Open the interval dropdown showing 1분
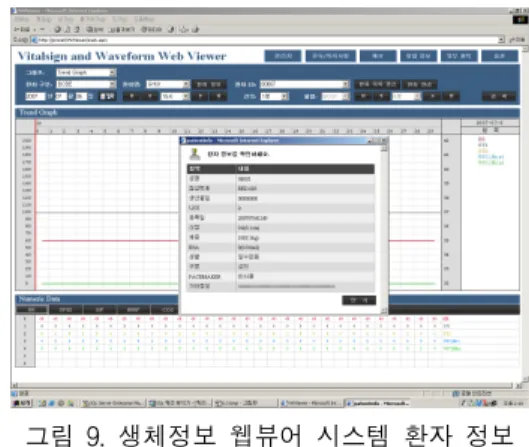This screenshot has width=529, height=447. coord(274,96)
